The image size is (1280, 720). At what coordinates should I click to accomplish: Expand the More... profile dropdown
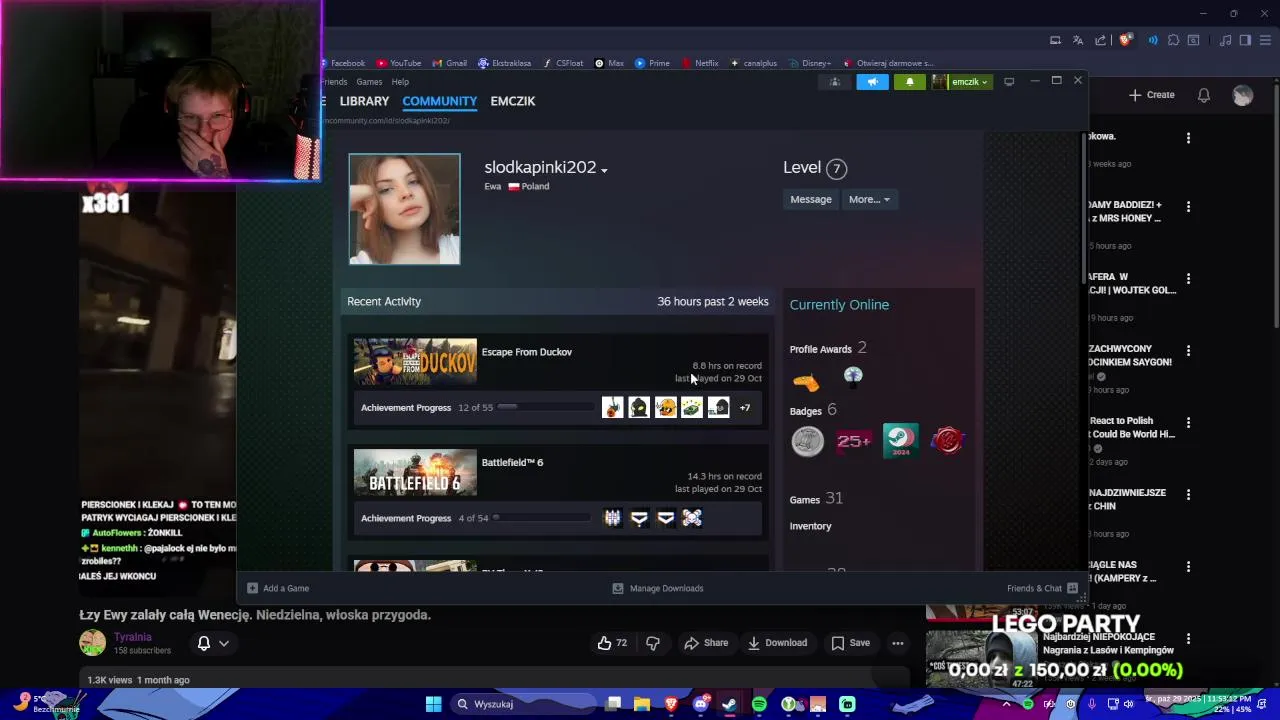pos(868,199)
